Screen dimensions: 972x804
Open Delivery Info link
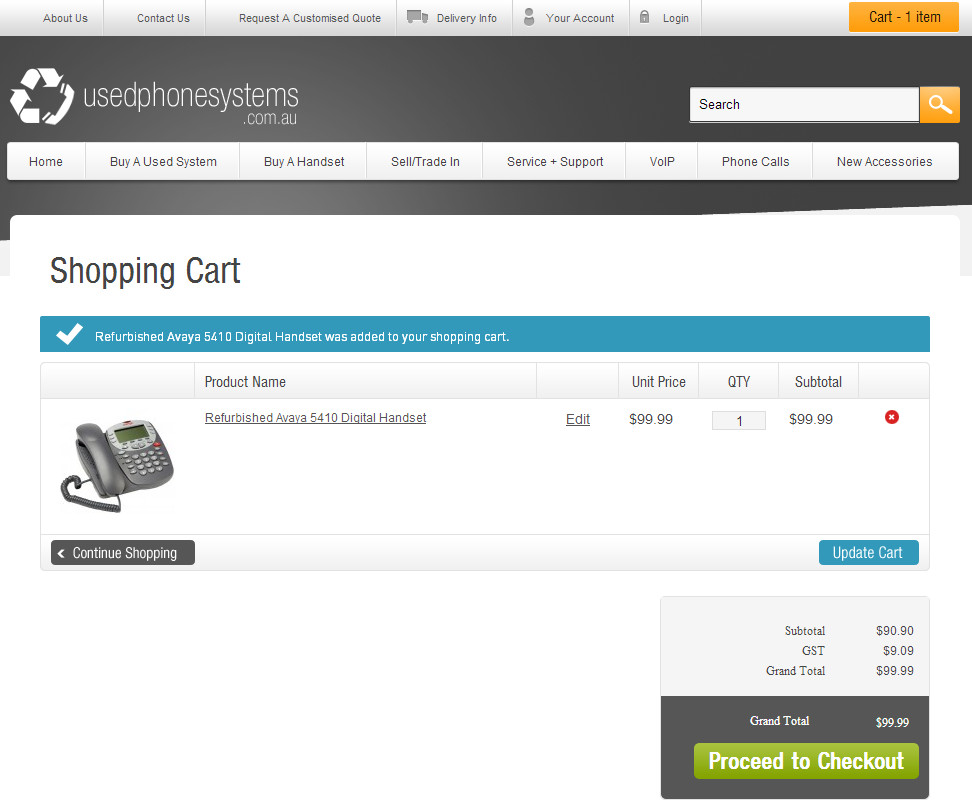pyautogui.click(x=467, y=18)
